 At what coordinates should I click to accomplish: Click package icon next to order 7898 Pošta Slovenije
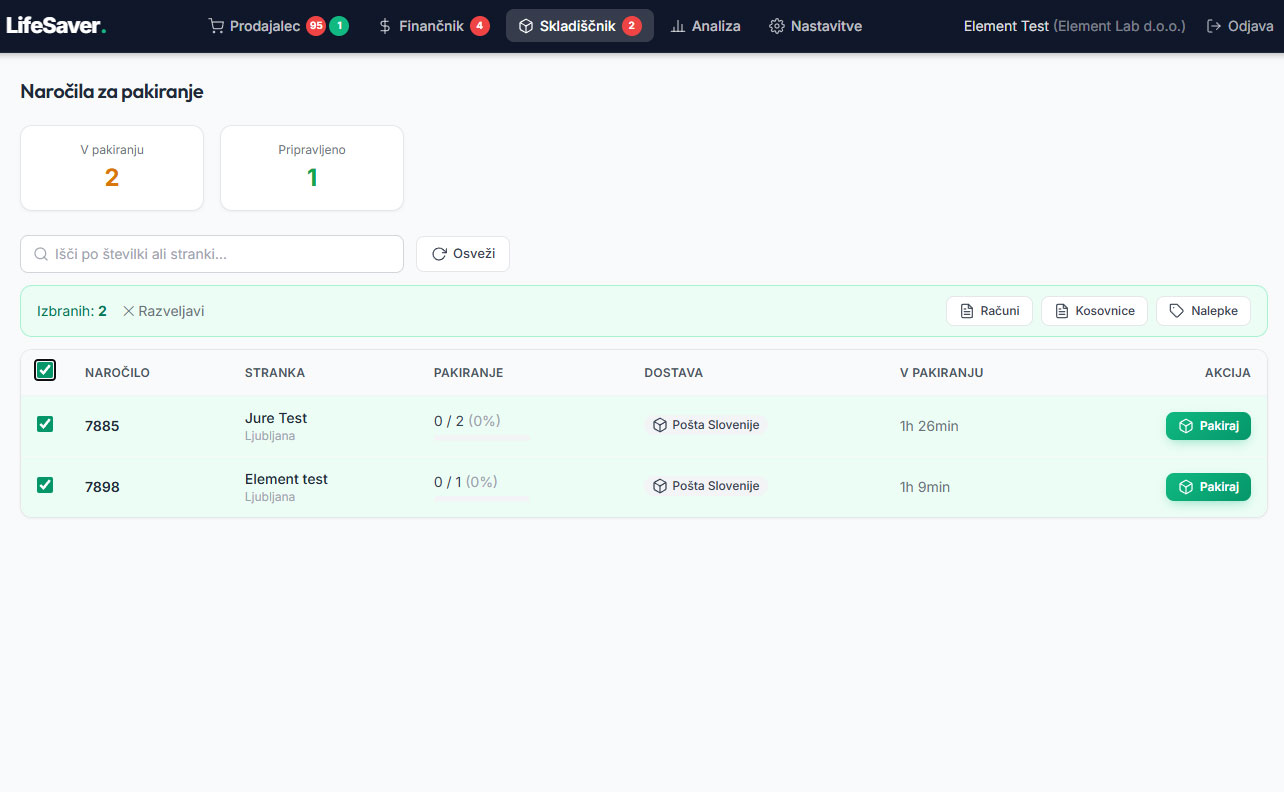[x=660, y=486]
